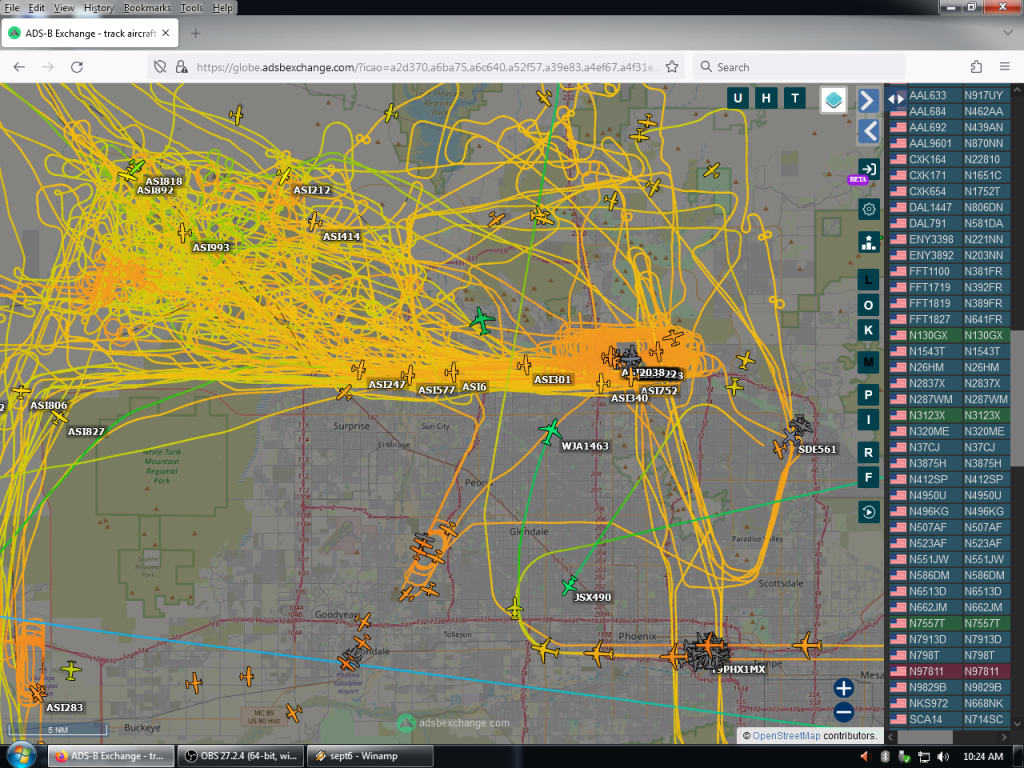The height and width of the screenshot is (768, 1024).
Task: Open the extensions puzzle icon
Action: [976, 67]
